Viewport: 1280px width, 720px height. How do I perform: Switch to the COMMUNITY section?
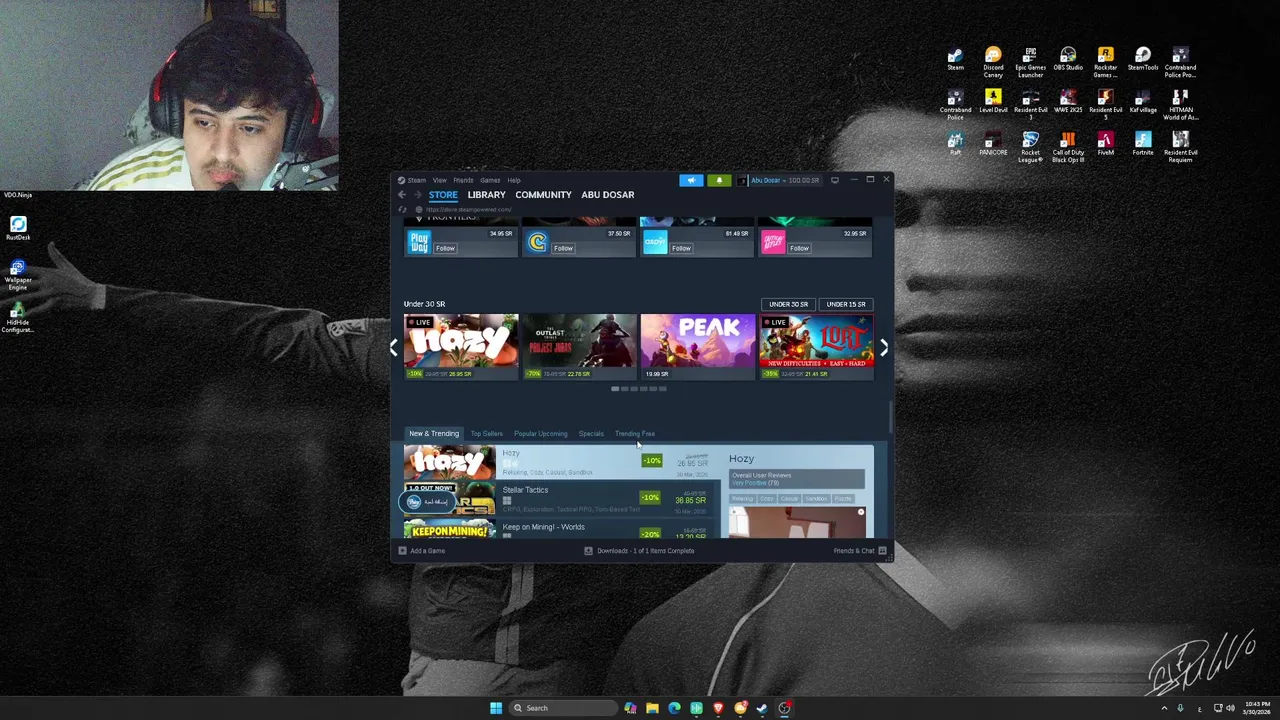click(x=543, y=195)
